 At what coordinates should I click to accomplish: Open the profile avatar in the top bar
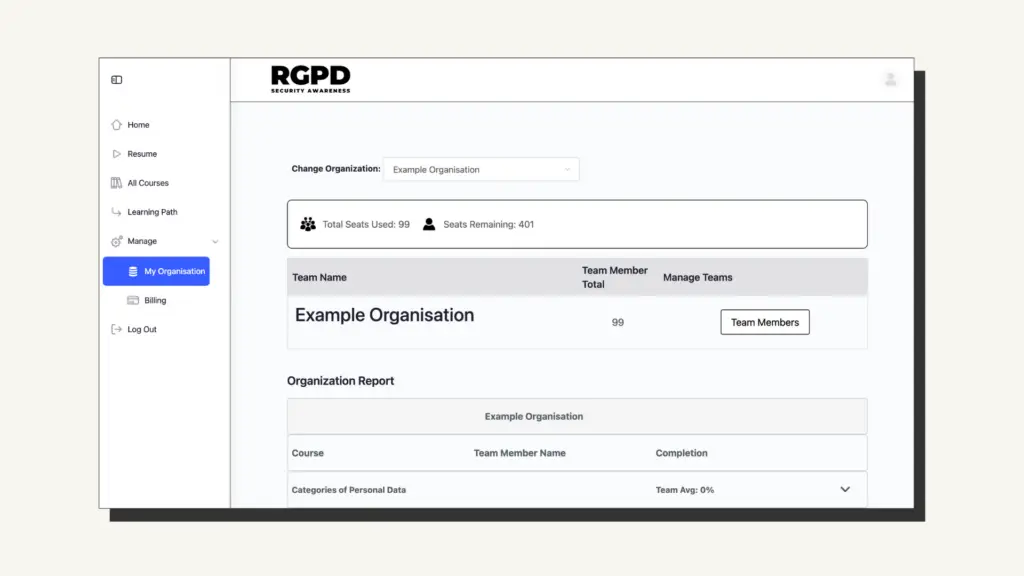click(890, 80)
